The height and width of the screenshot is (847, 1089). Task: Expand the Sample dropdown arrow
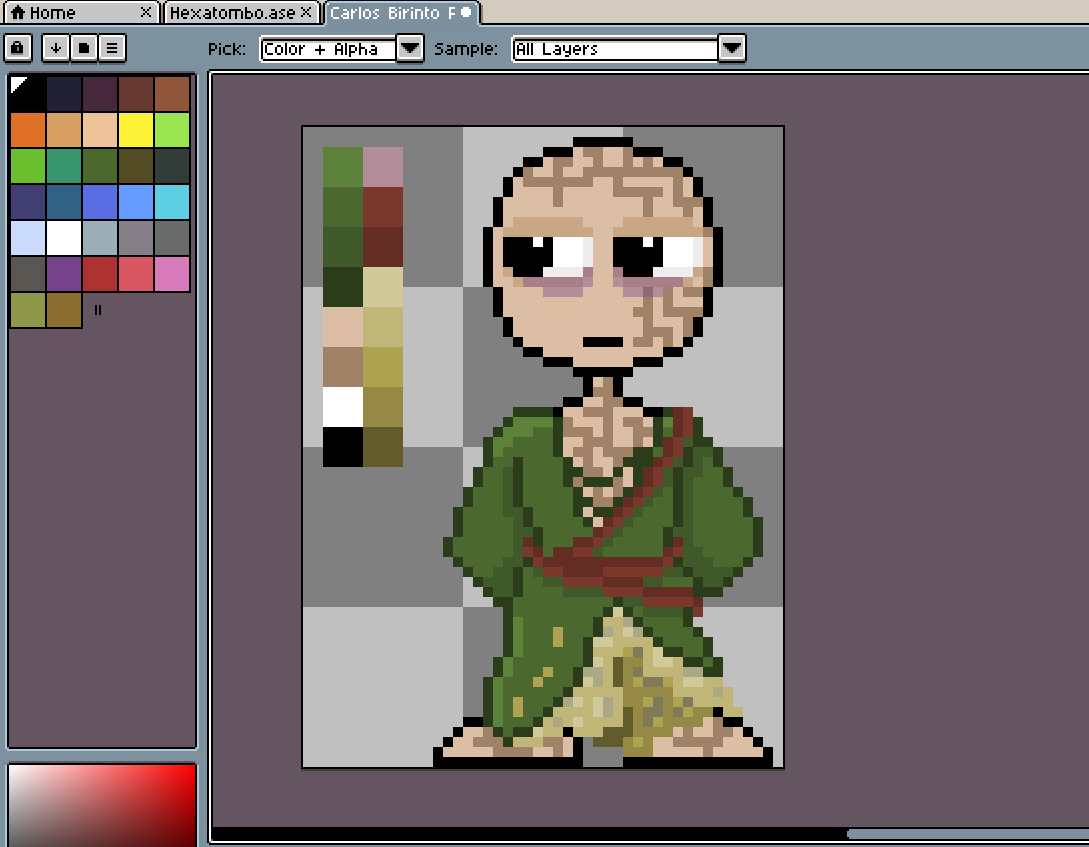tap(732, 49)
